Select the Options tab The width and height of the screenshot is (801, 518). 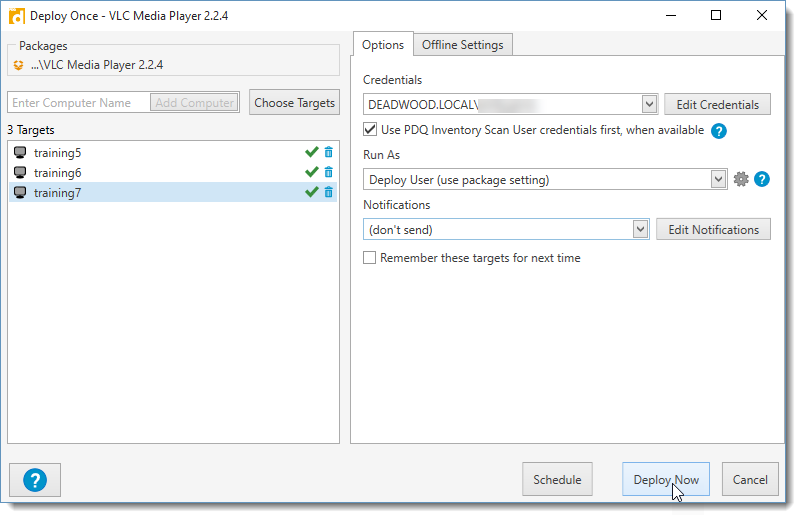(x=383, y=44)
